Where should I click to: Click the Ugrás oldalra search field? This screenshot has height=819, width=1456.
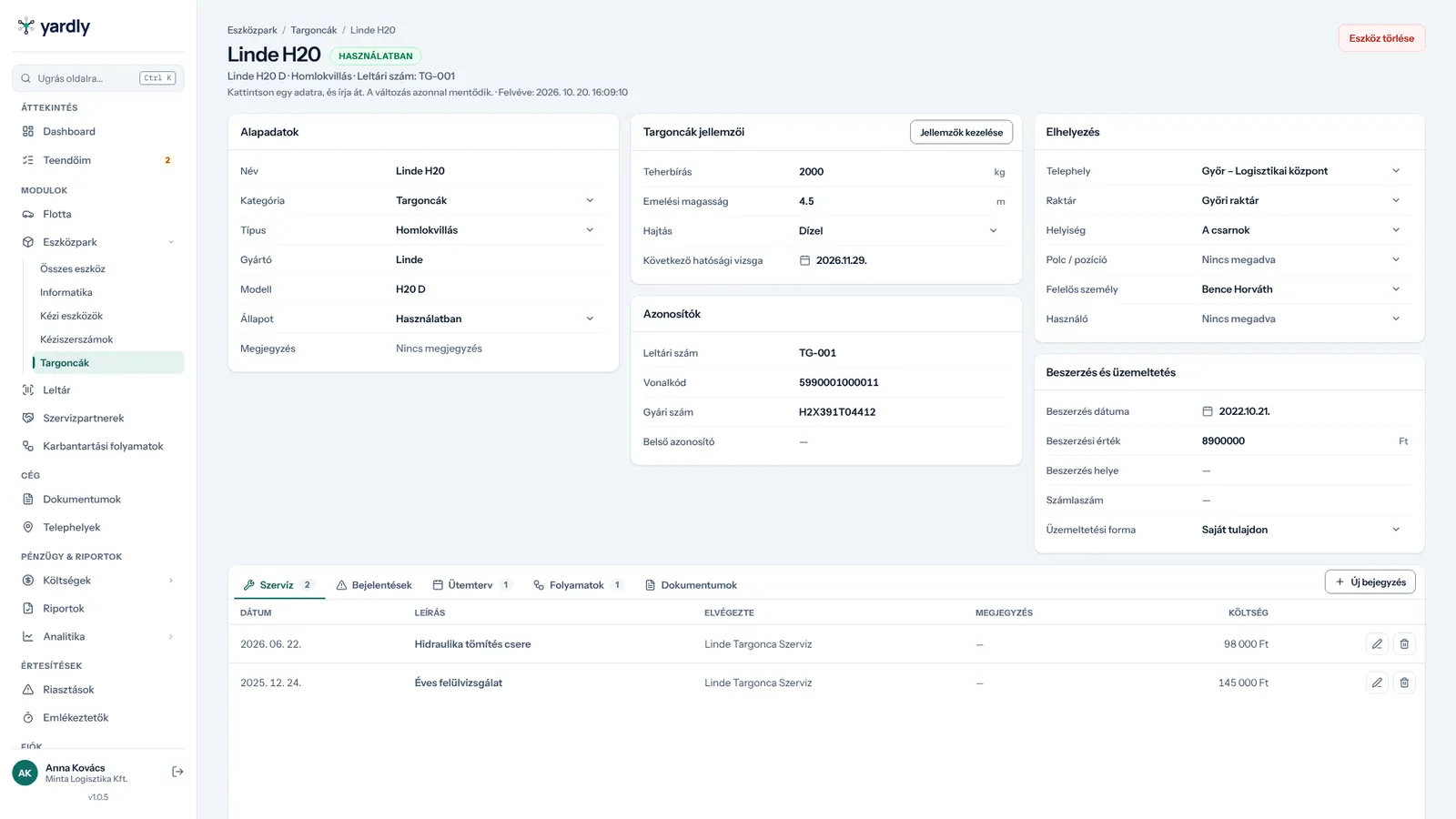pos(98,78)
